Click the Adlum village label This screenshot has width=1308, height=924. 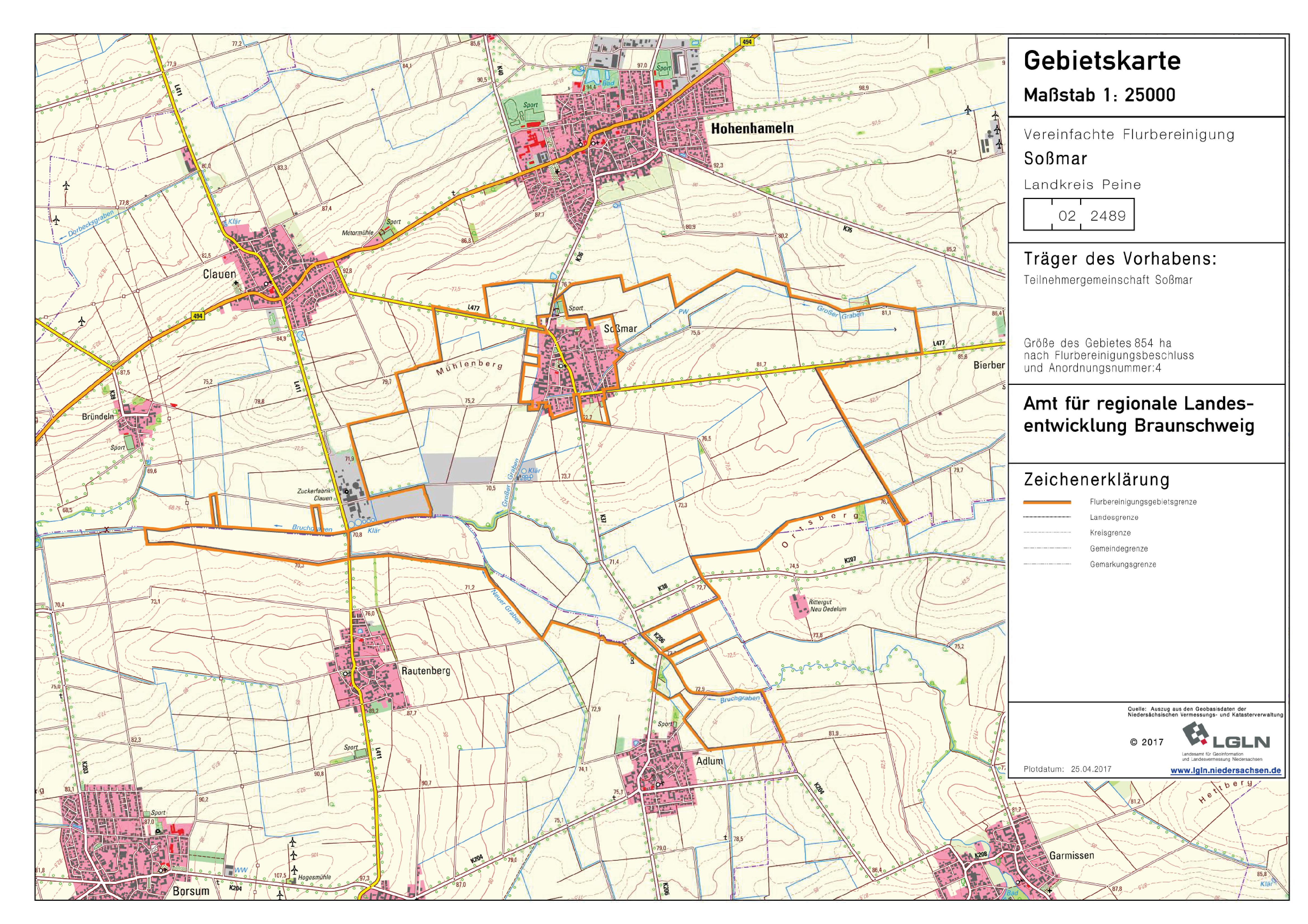[x=709, y=761]
